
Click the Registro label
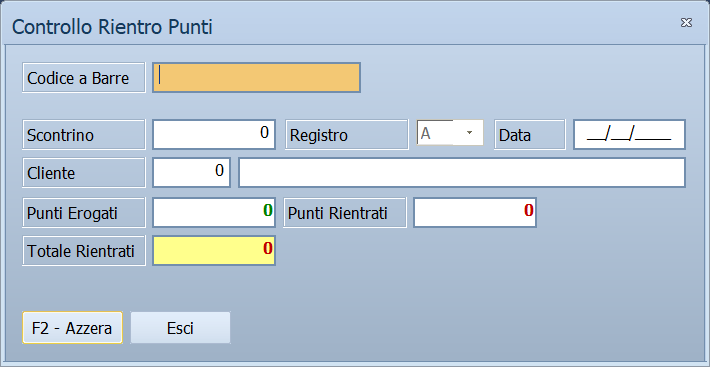347,134
